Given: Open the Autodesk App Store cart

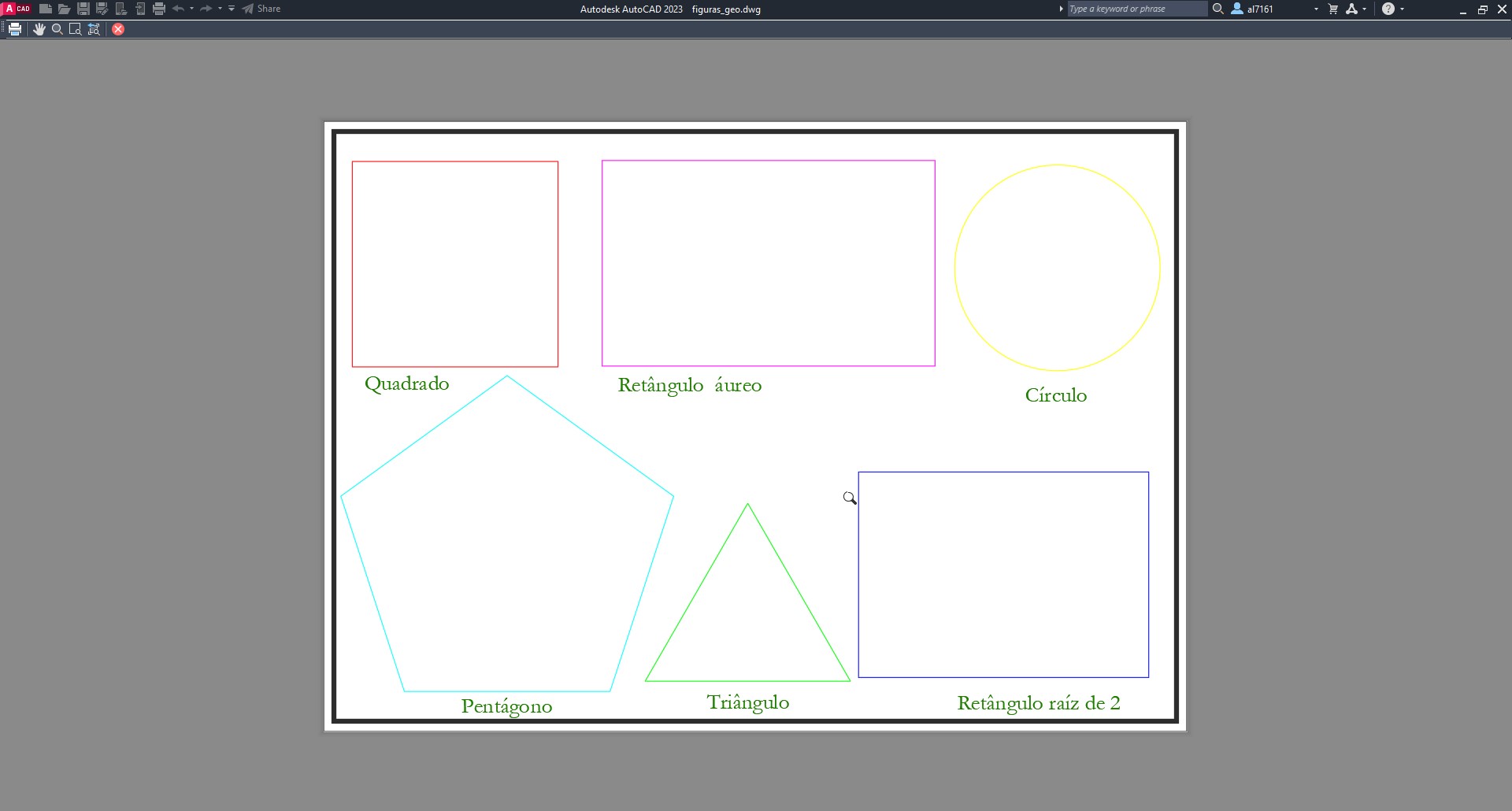Looking at the screenshot, I should click(x=1333, y=9).
